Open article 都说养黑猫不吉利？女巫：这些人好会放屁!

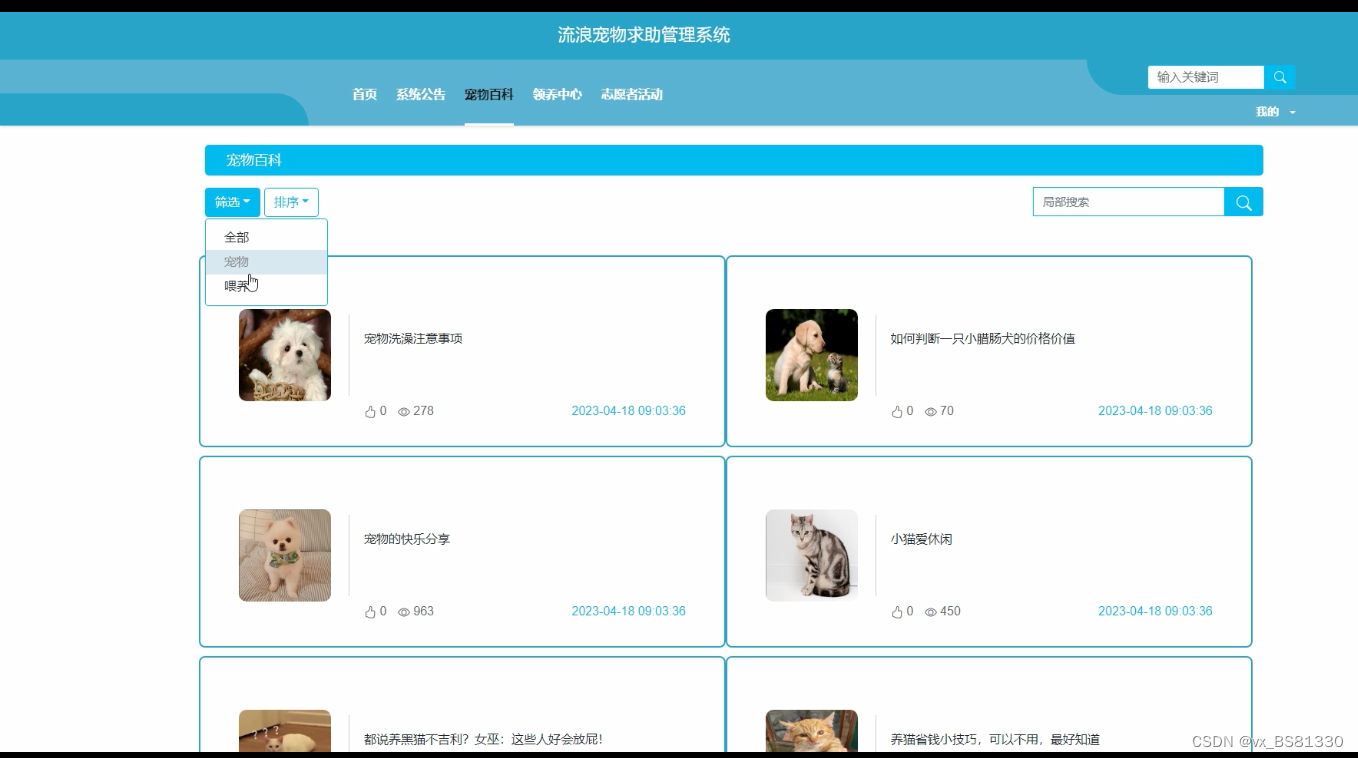483,740
